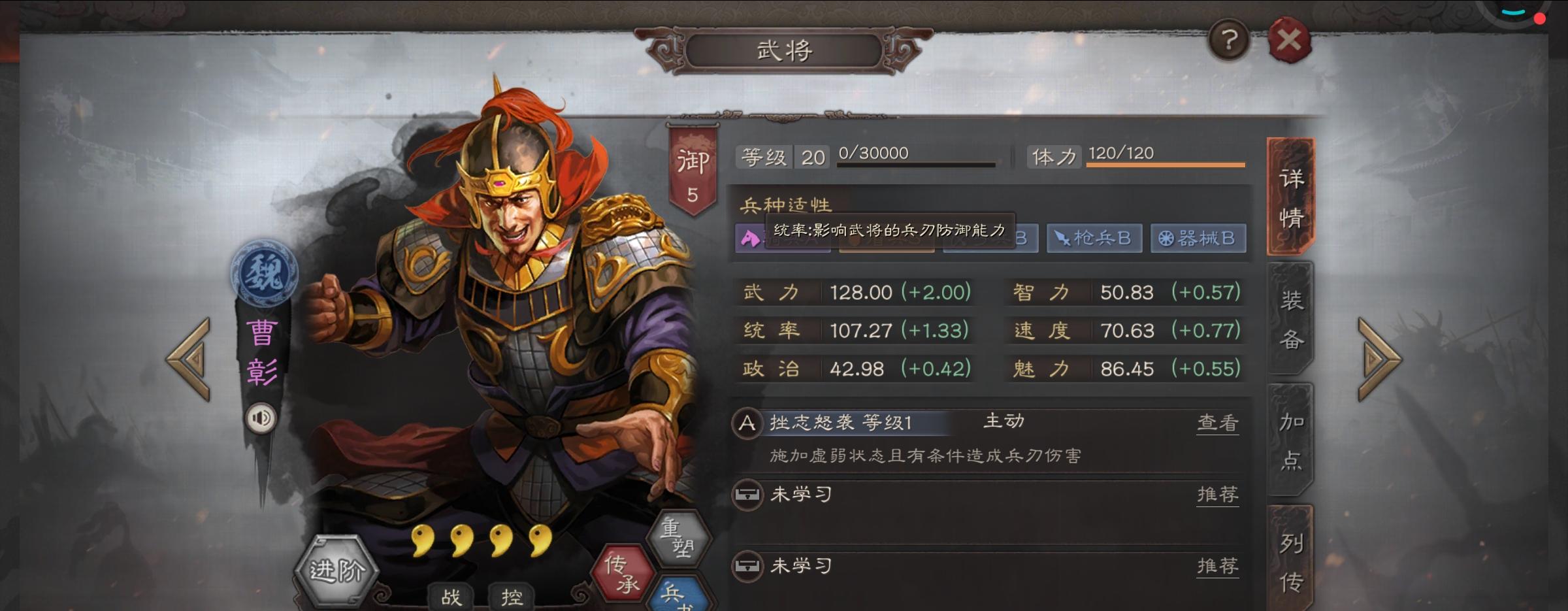Go to the previous general with the left arrow
Image resolution: width=1568 pixels, height=611 pixels.
pyautogui.click(x=189, y=359)
